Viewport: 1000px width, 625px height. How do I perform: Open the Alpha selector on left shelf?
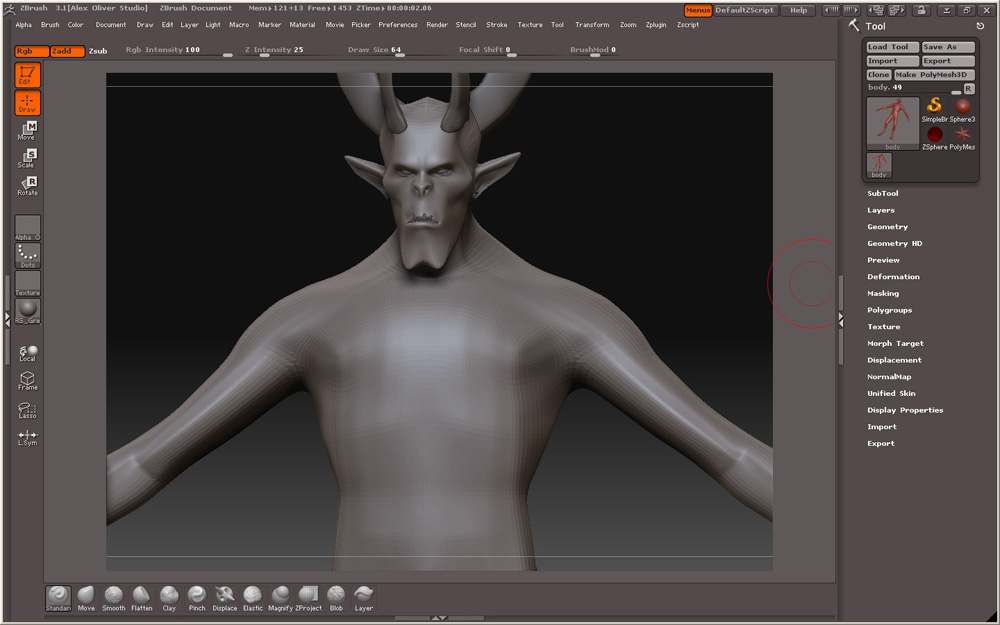pyautogui.click(x=27, y=228)
